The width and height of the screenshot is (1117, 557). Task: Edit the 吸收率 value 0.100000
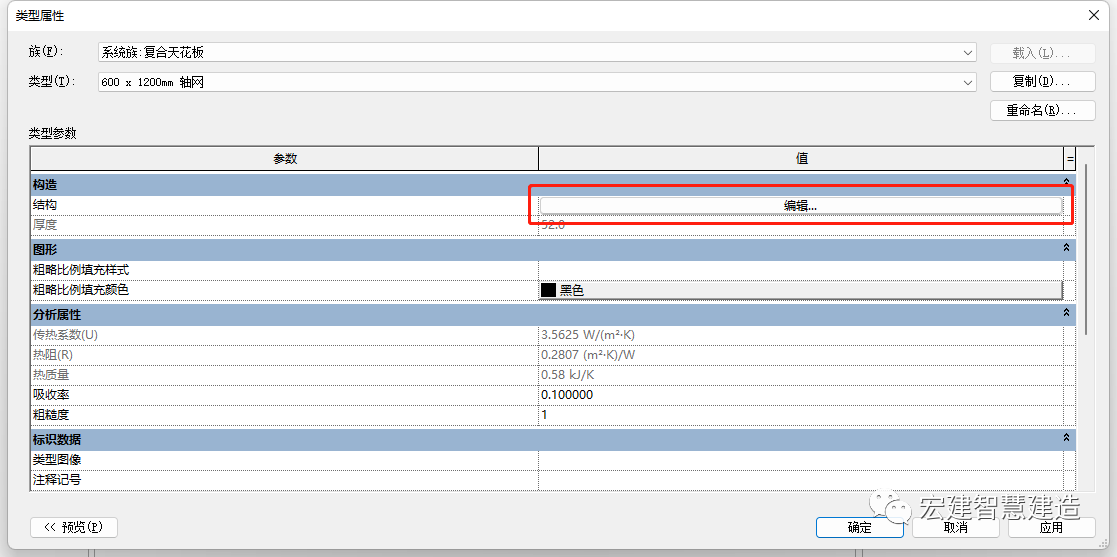coord(801,395)
